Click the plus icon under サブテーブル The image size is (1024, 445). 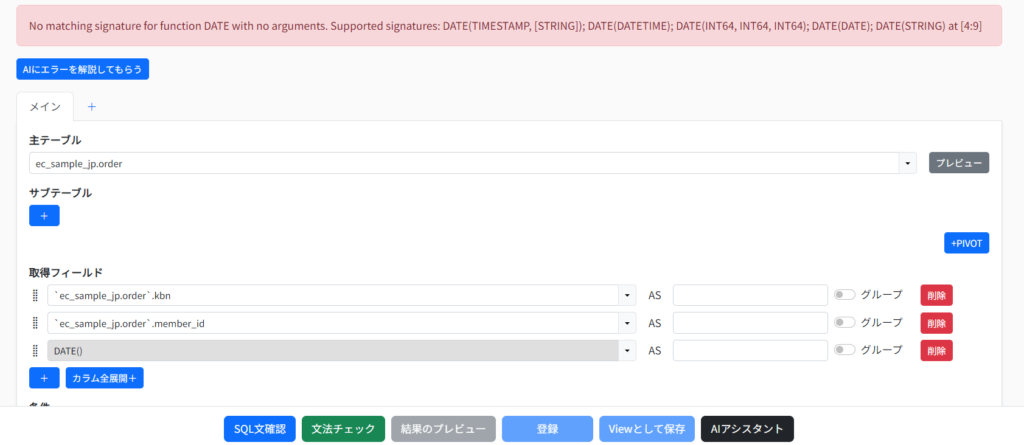(x=44, y=215)
